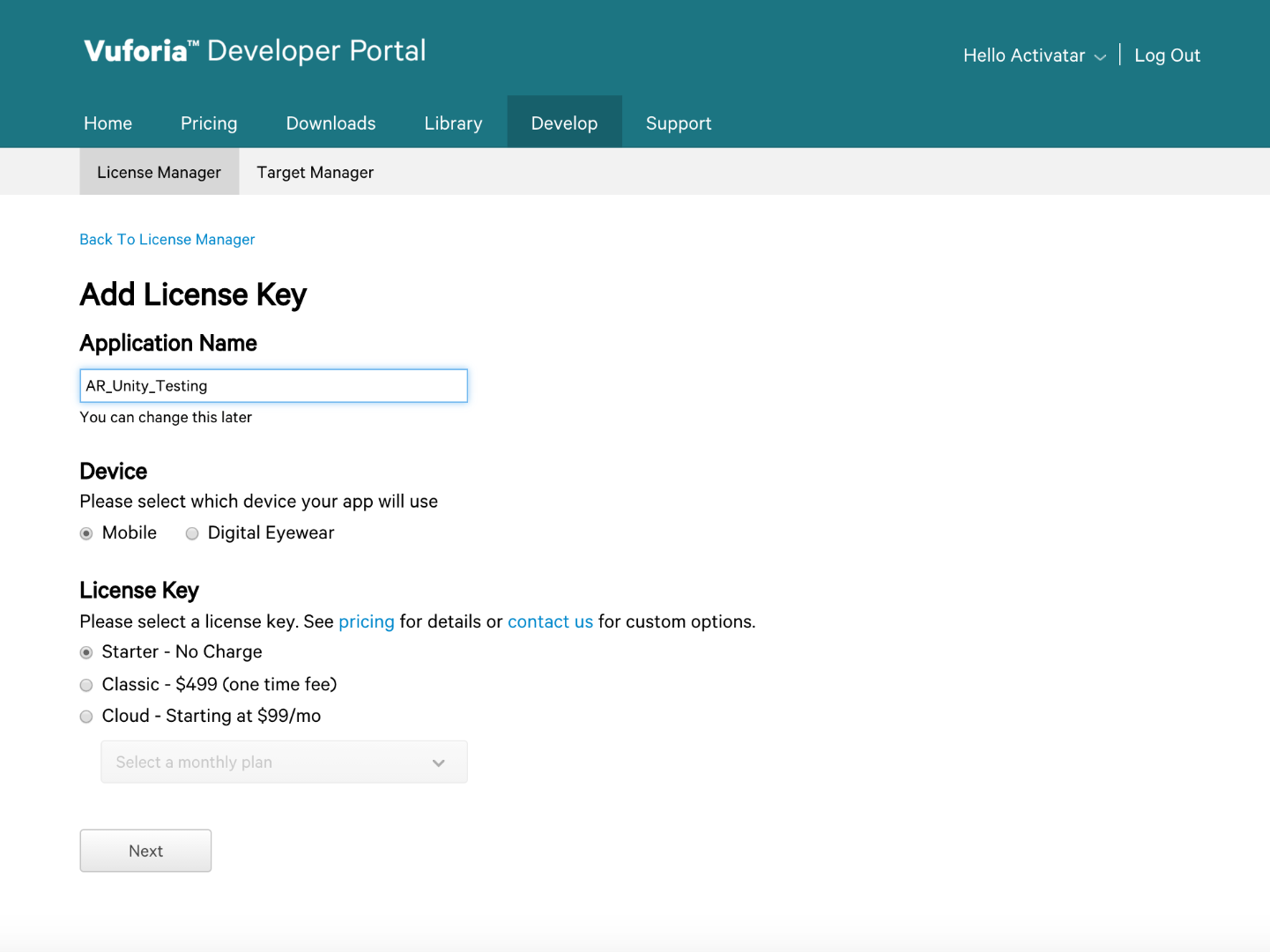
Task: Click the Log Out link
Action: (x=1167, y=56)
